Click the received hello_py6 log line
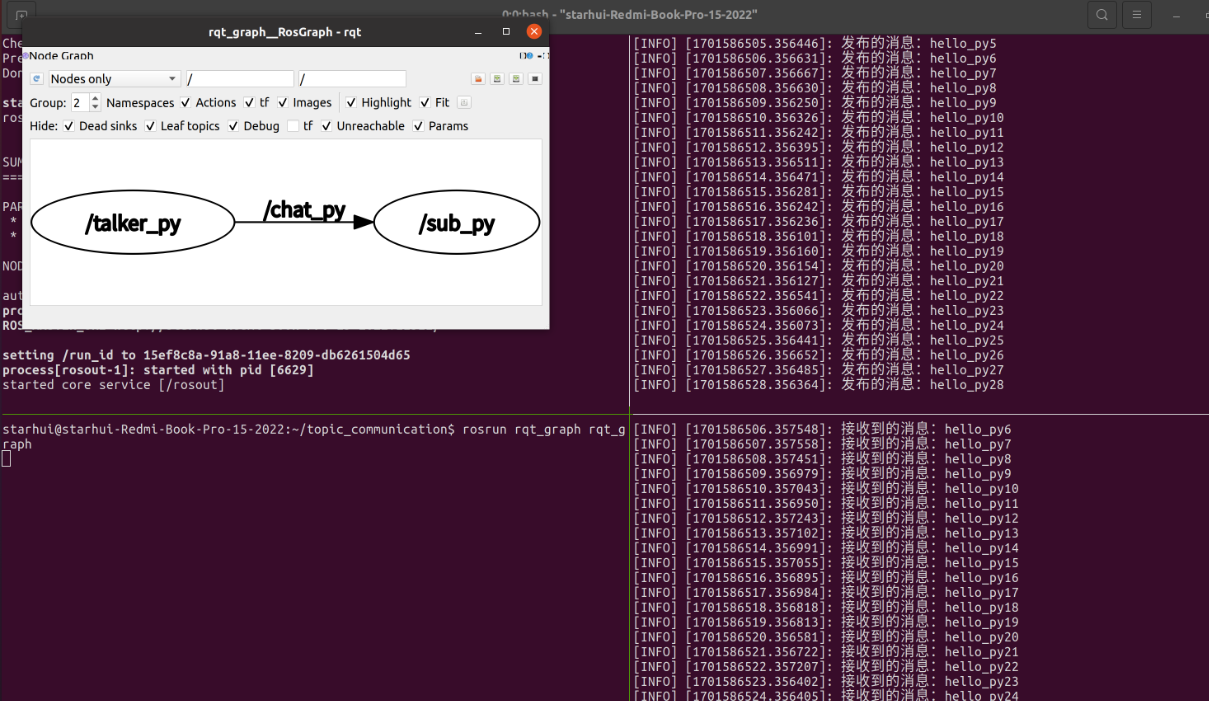1209x701 pixels. click(823, 429)
